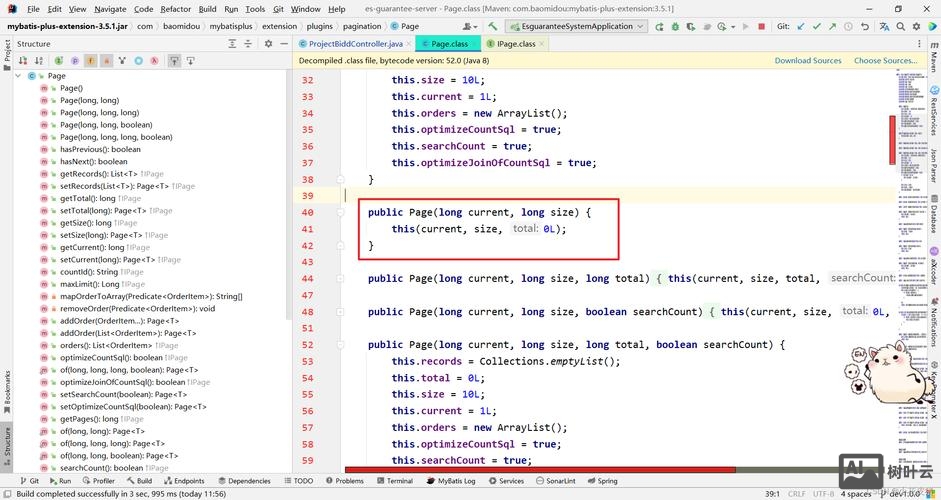Open Structure panel settings gear
Image resolution: width=941 pixels, height=500 pixels.
(268, 44)
